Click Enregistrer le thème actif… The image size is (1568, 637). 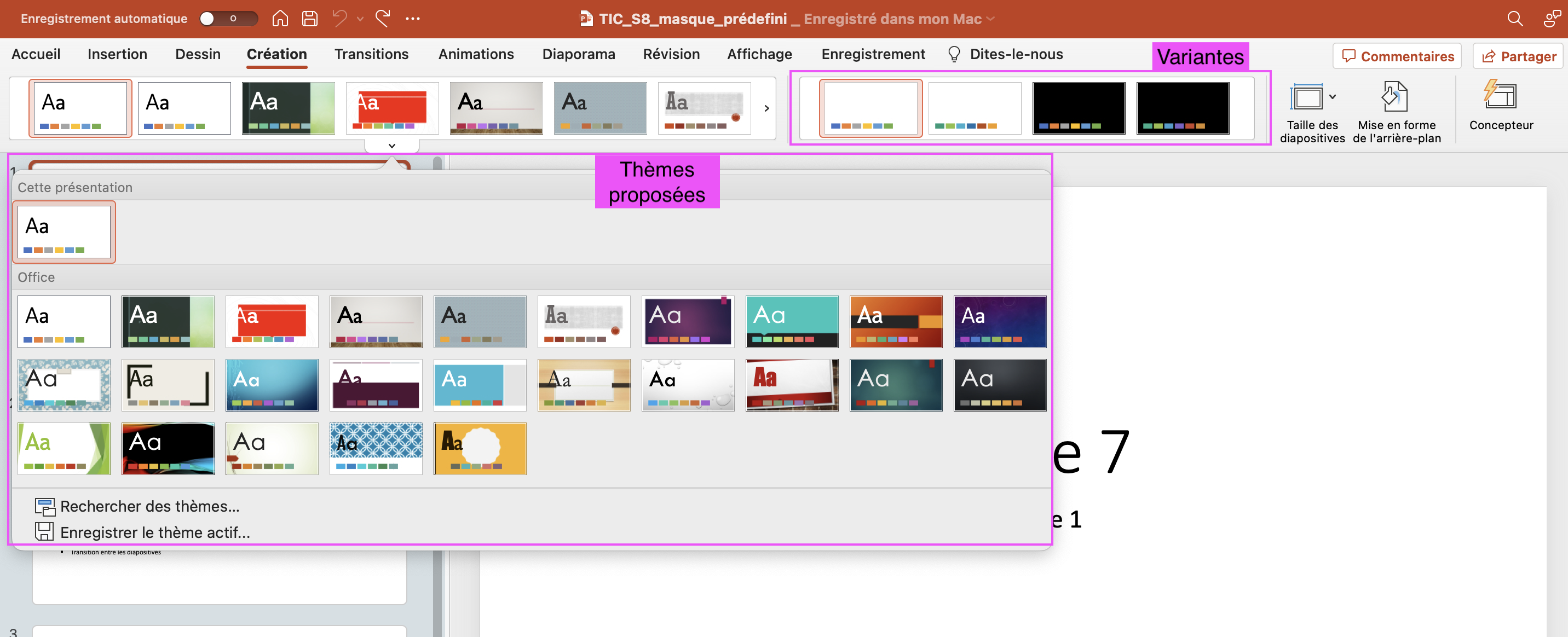click(x=142, y=532)
